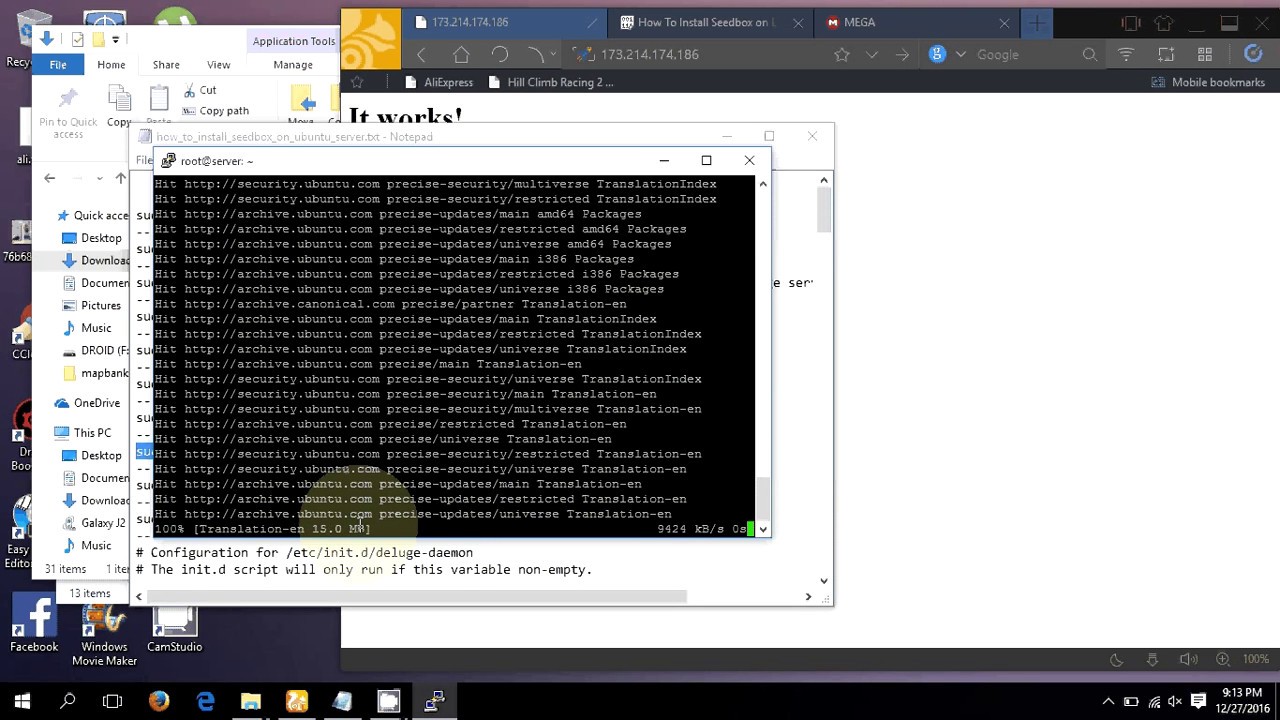Open the Windows Movie Maker desktop shortcut
The height and width of the screenshot is (720, 1280).
pos(104,634)
